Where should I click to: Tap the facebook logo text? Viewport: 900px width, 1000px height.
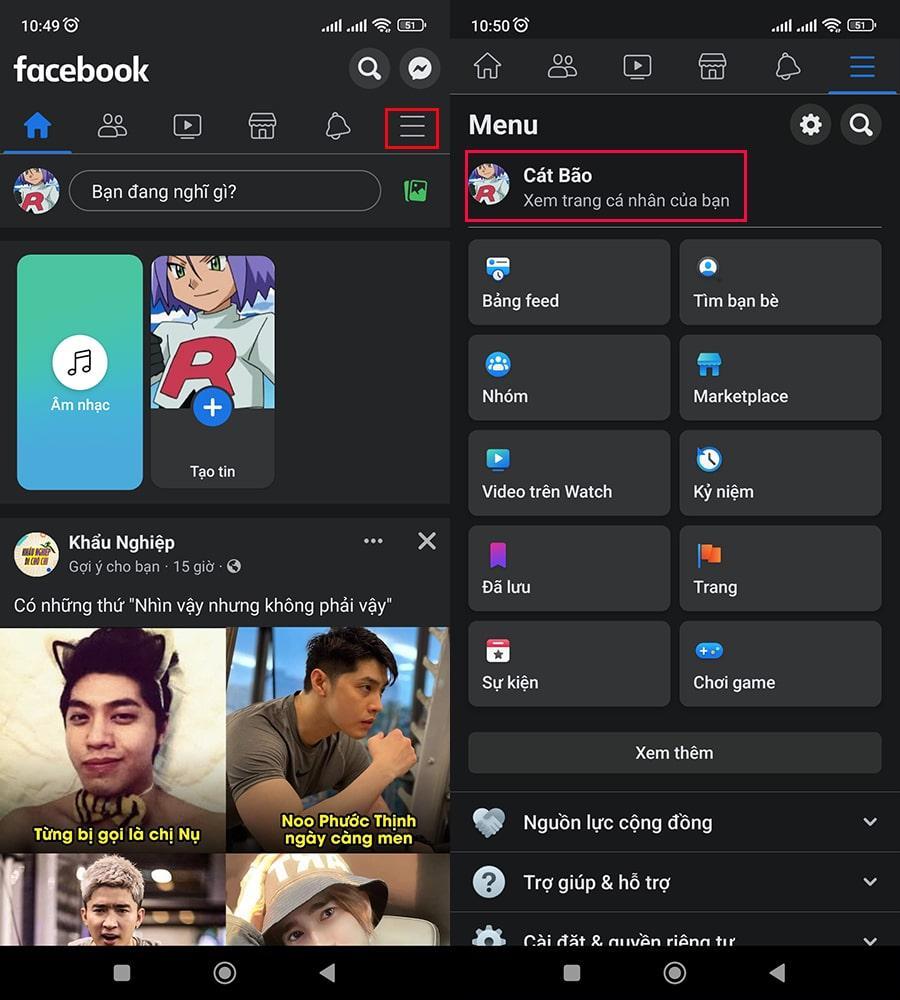81,69
